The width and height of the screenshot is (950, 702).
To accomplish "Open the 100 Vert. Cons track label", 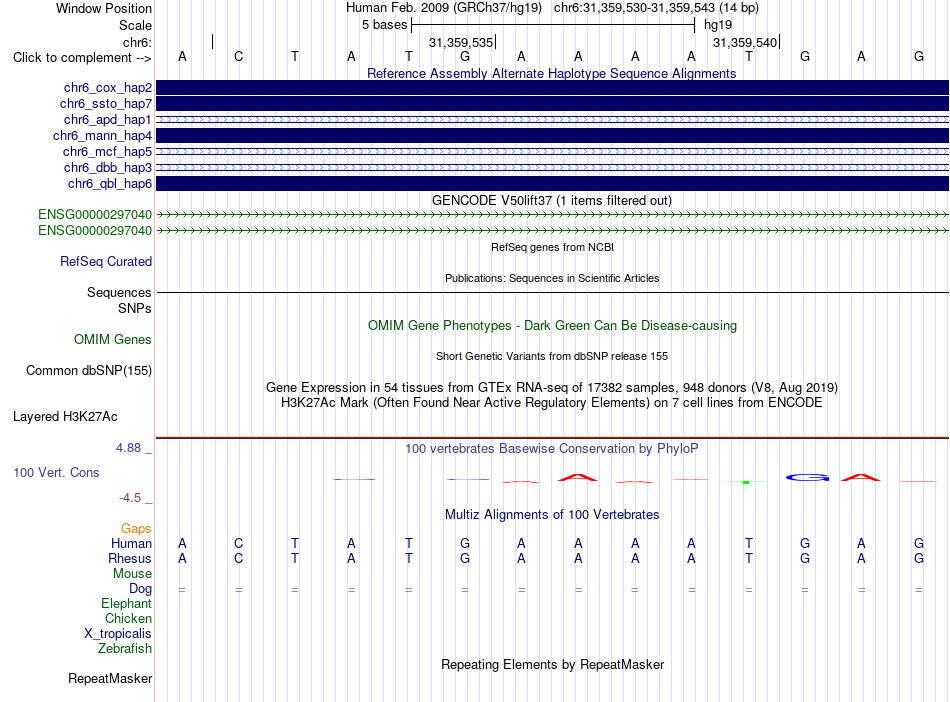I will point(56,472).
